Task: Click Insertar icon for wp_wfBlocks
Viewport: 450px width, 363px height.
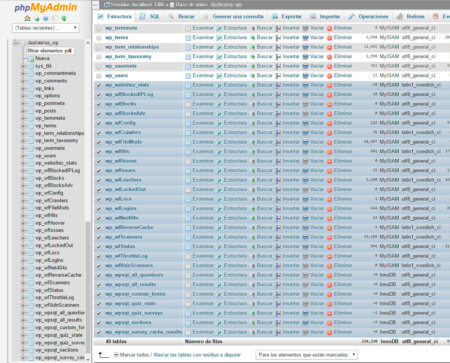Action: click(x=279, y=104)
